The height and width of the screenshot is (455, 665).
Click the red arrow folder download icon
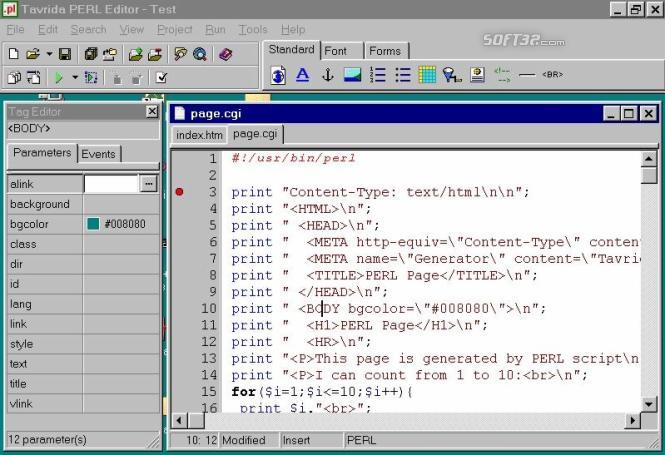[x=155, y=54]
